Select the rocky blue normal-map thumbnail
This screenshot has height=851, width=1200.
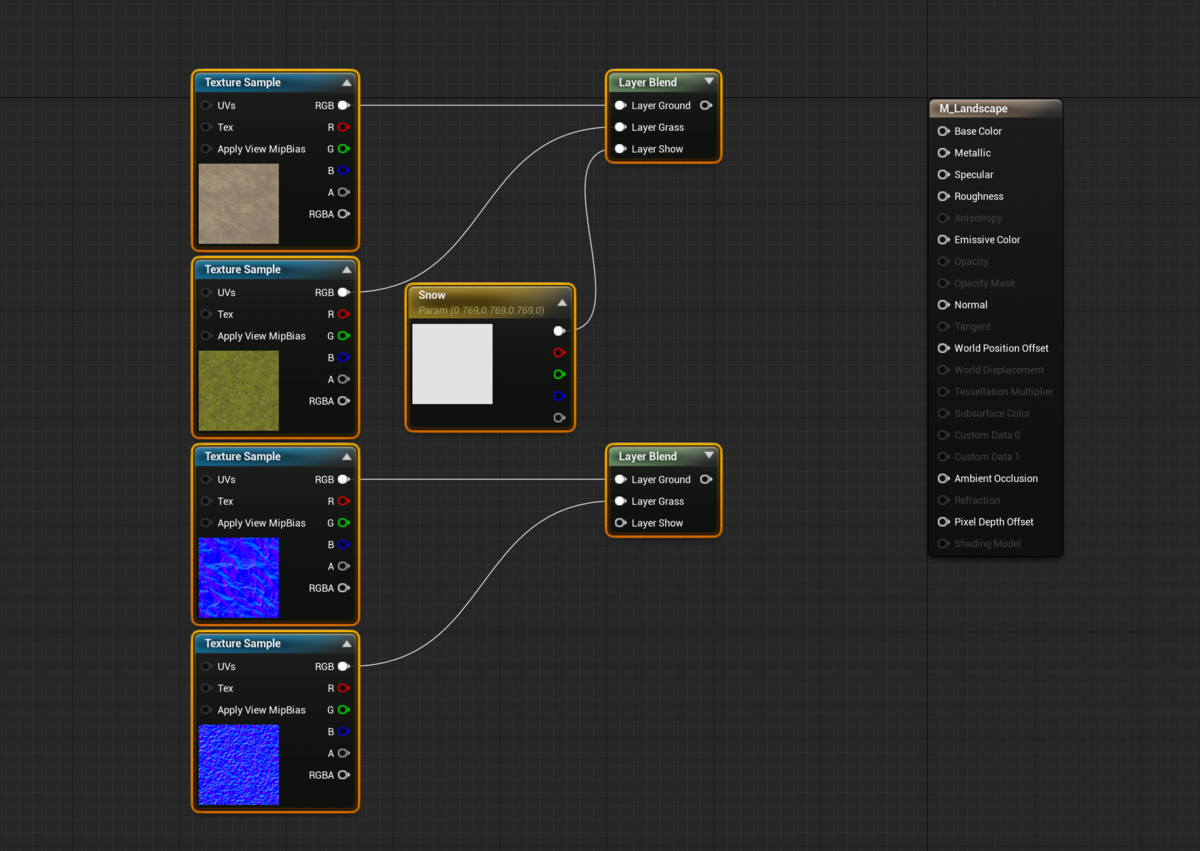(x=239, y=578)
